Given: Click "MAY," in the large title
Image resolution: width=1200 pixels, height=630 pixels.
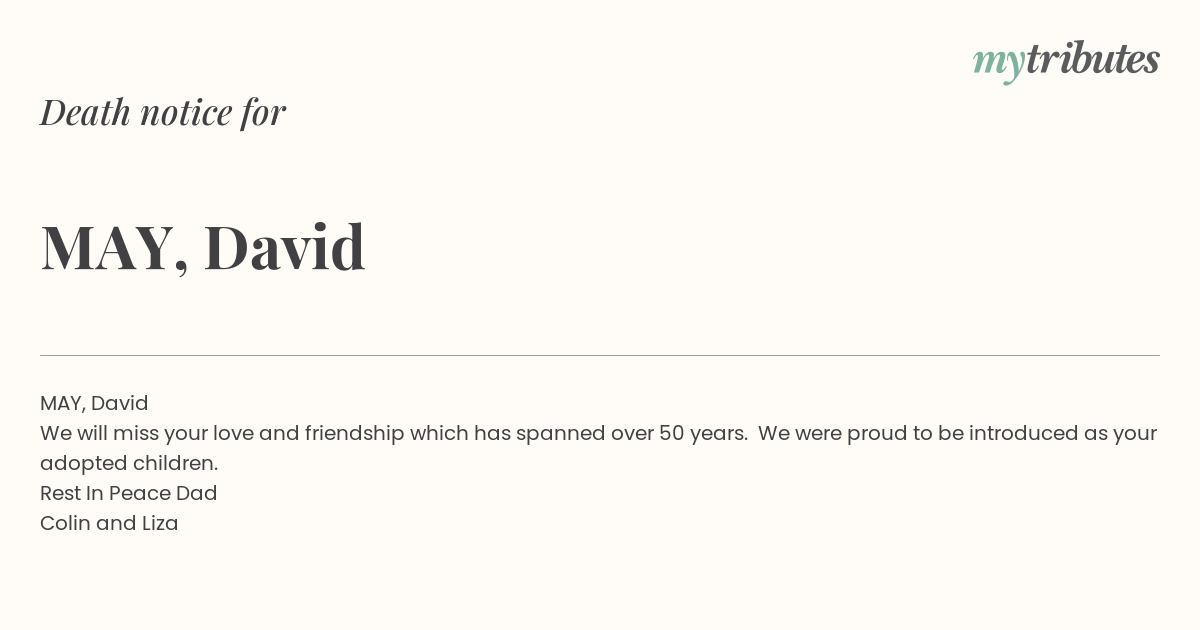Looking at the screenshot, I should [115, 249].
